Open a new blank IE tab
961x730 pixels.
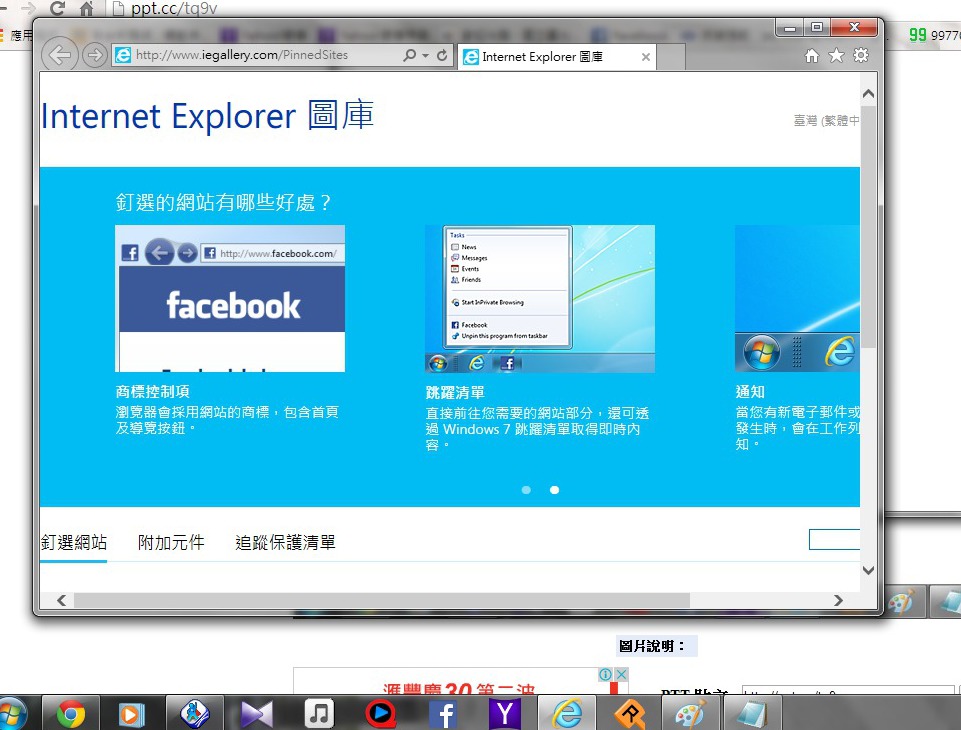(670, 58)
